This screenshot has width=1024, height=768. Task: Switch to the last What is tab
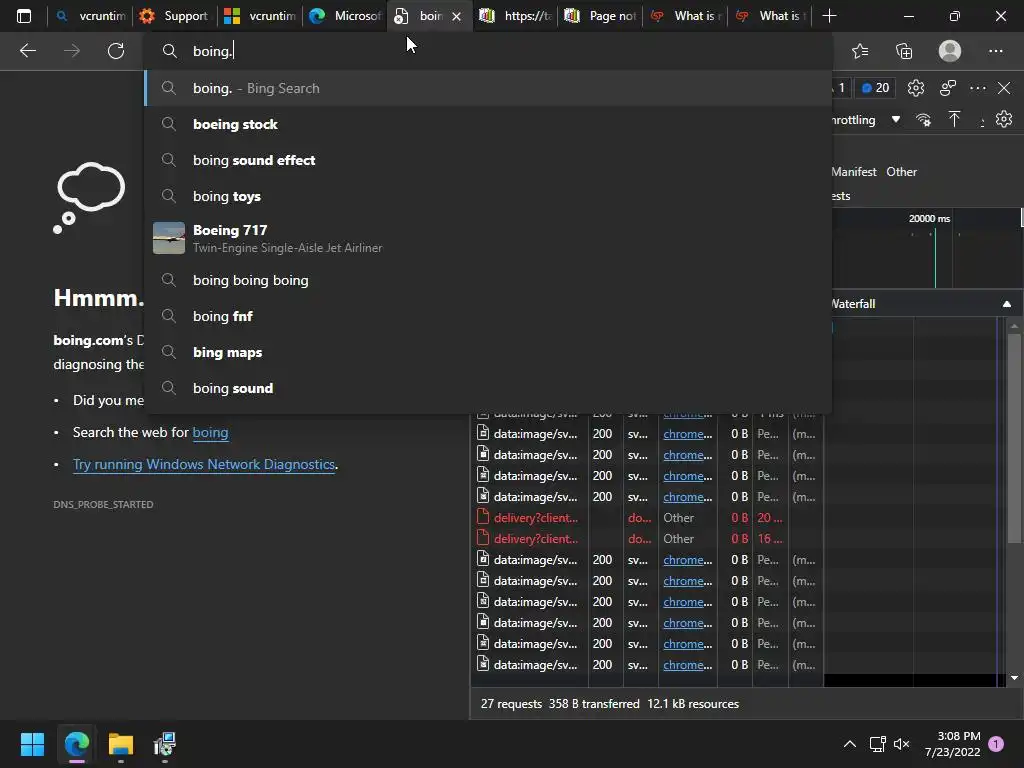point(771,16)
